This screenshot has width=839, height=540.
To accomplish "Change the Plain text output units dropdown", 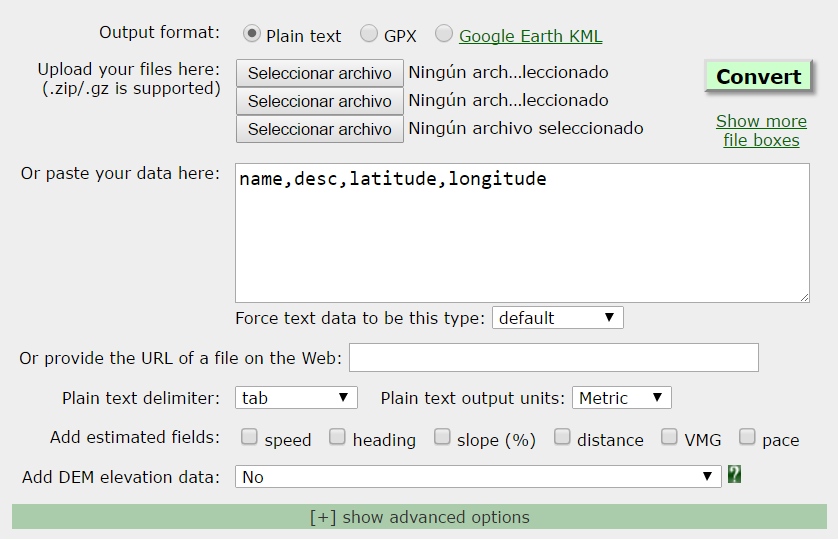I will pos(621,398).
